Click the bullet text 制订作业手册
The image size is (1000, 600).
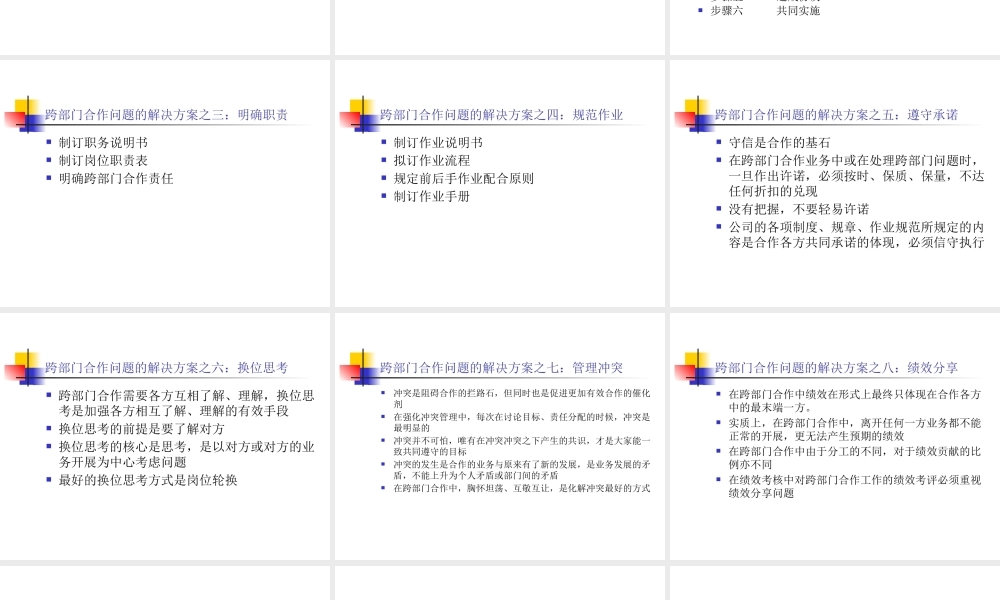[x=432, y=196]
